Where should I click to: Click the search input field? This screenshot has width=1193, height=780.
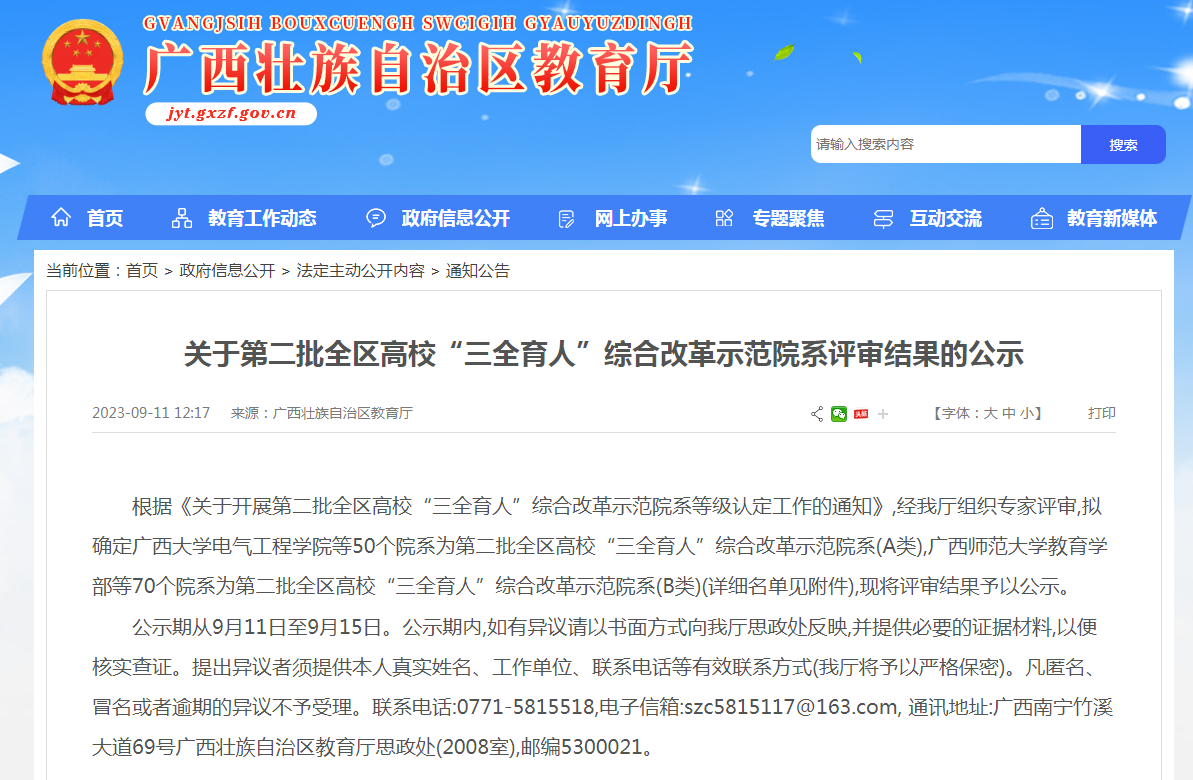coord(945,144)
